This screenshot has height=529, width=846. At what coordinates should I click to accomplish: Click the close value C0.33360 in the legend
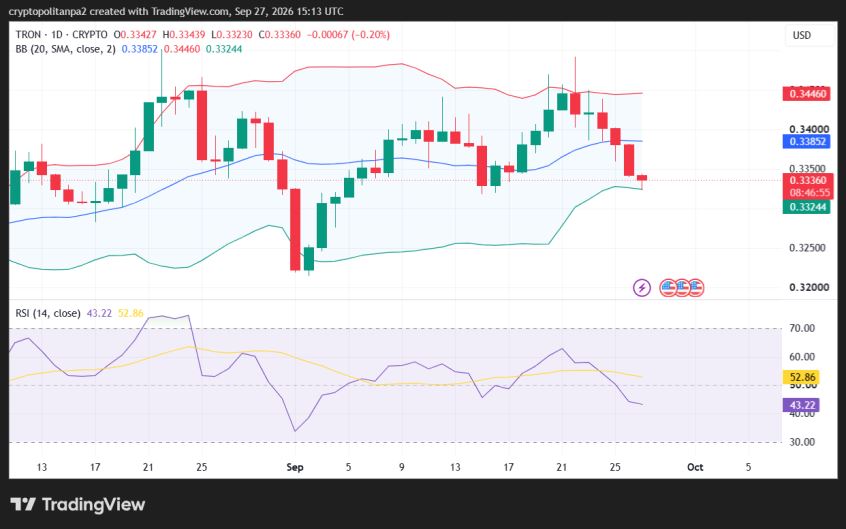click(279, 35)
